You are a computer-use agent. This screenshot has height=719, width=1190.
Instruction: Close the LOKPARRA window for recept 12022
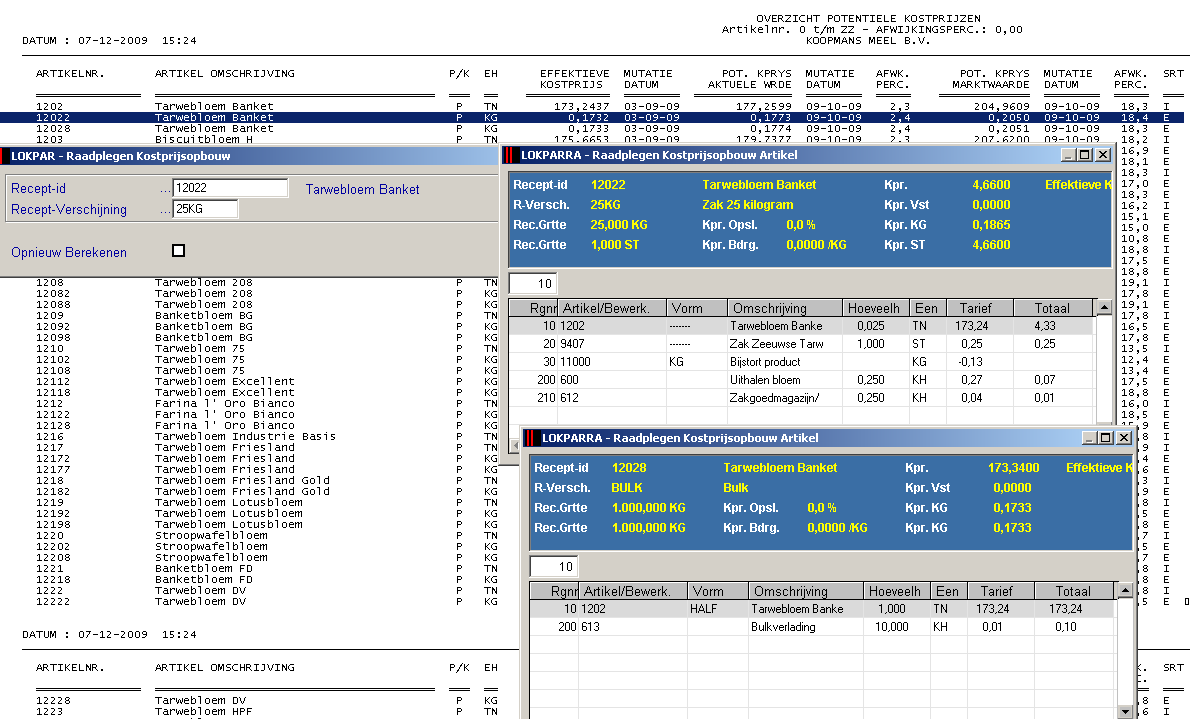point(1103,155)
